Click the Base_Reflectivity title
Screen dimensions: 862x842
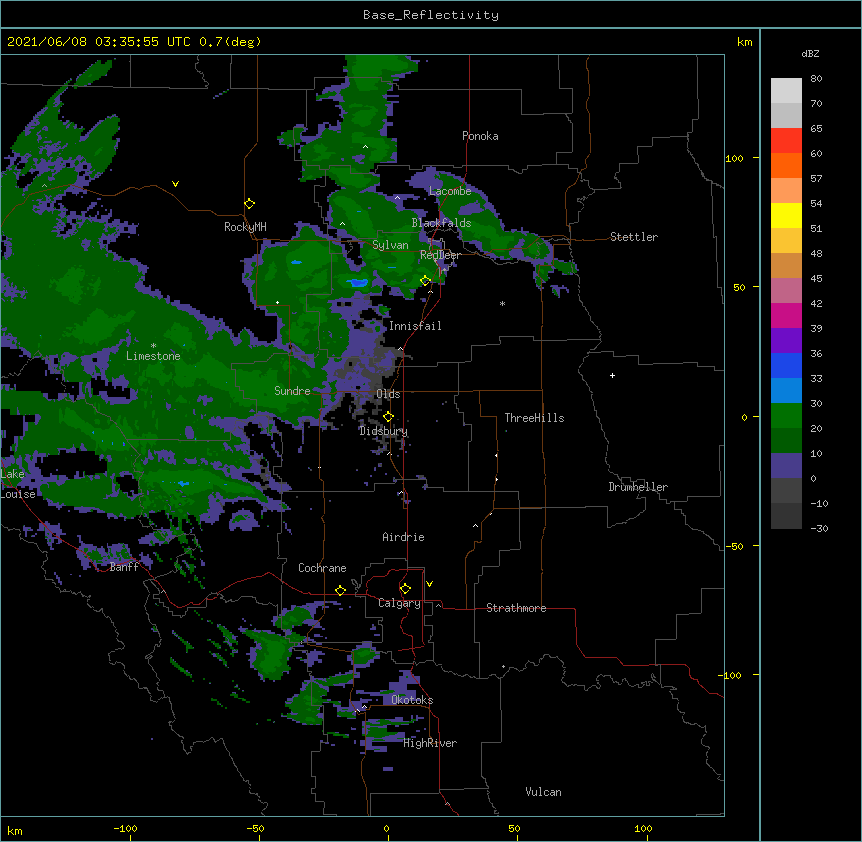[431, 15]
